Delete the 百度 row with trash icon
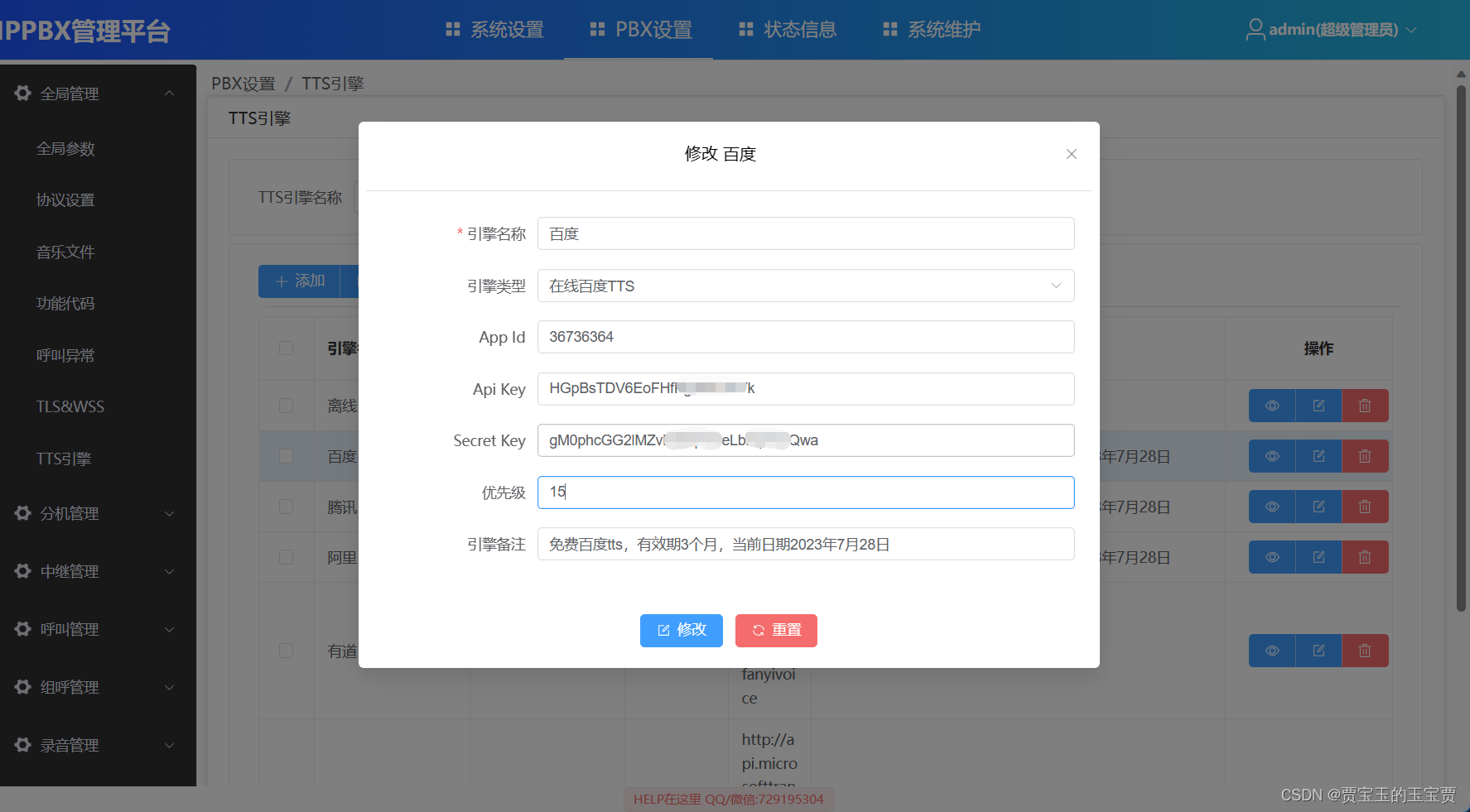The image size is (1470, 812). tap(1365, 456)
